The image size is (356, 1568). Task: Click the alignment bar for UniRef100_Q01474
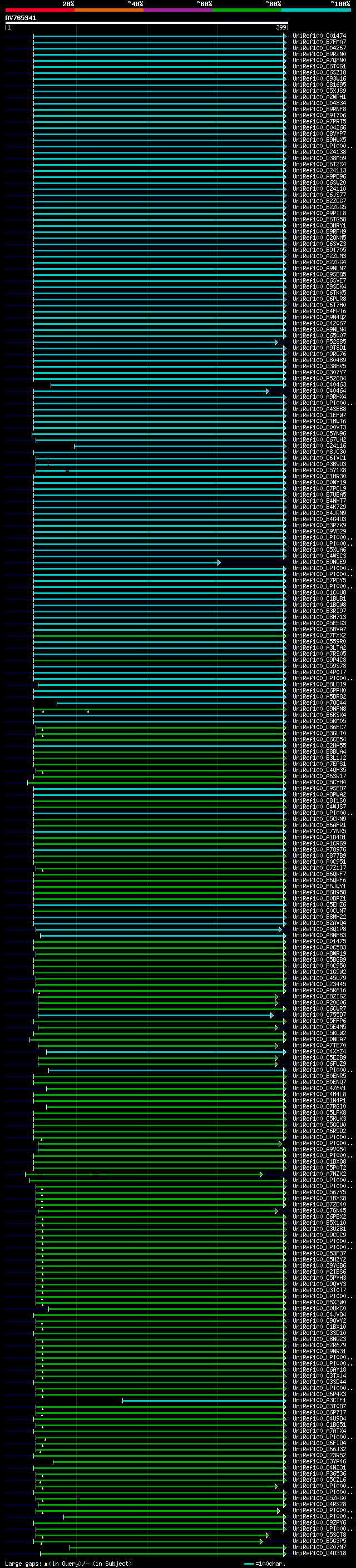click(x=160, y=37)
